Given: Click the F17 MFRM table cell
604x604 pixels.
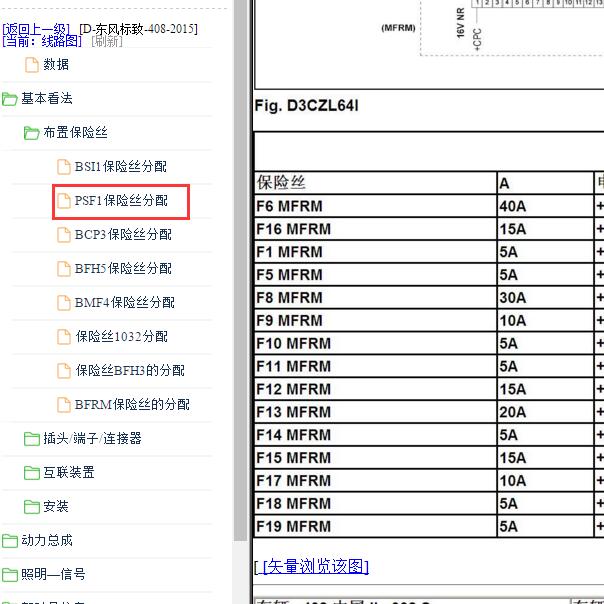Looking at the screenshot, I should click(376, 480).
